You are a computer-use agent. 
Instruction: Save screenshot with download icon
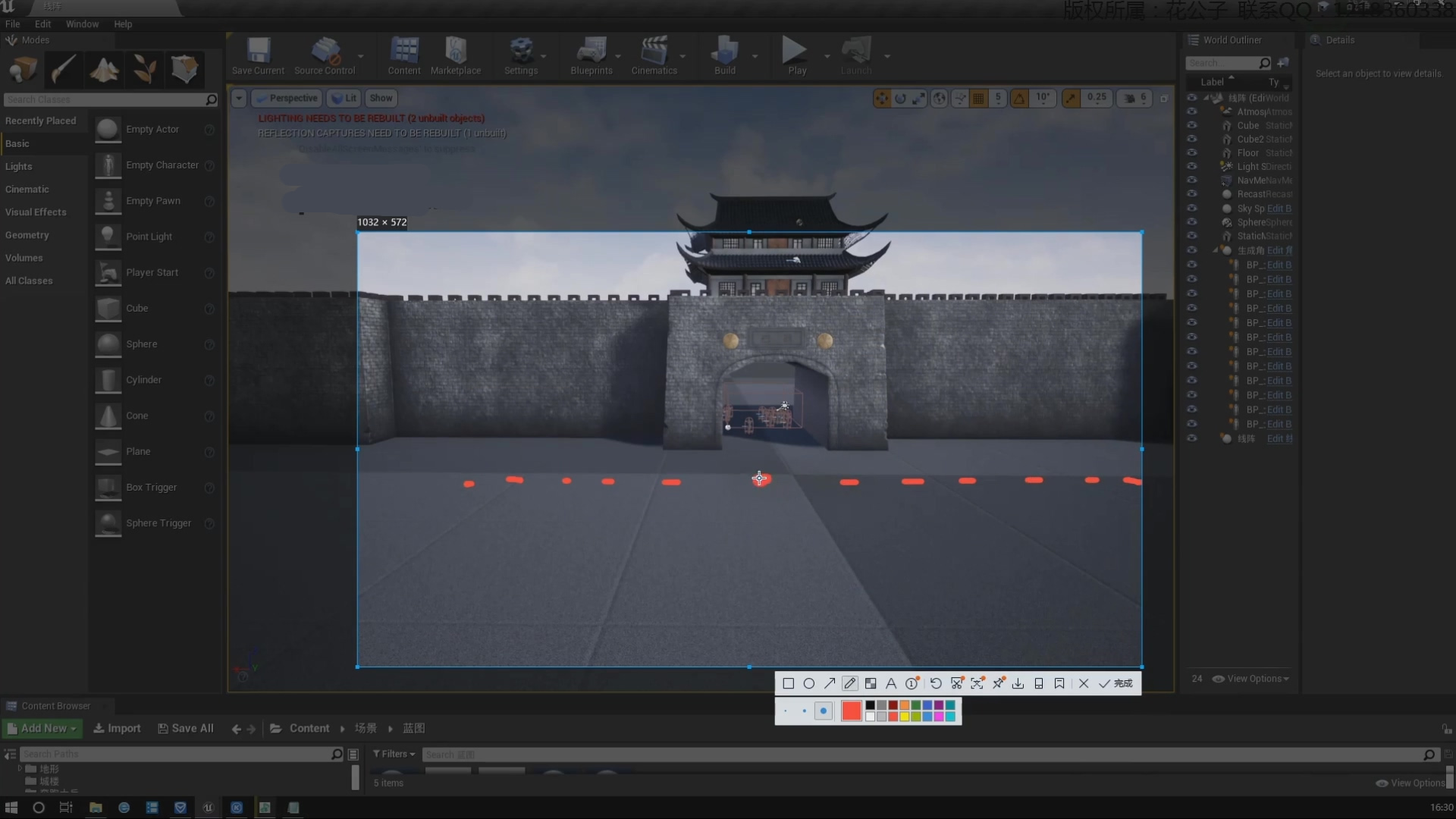[x=1018, y=684]
